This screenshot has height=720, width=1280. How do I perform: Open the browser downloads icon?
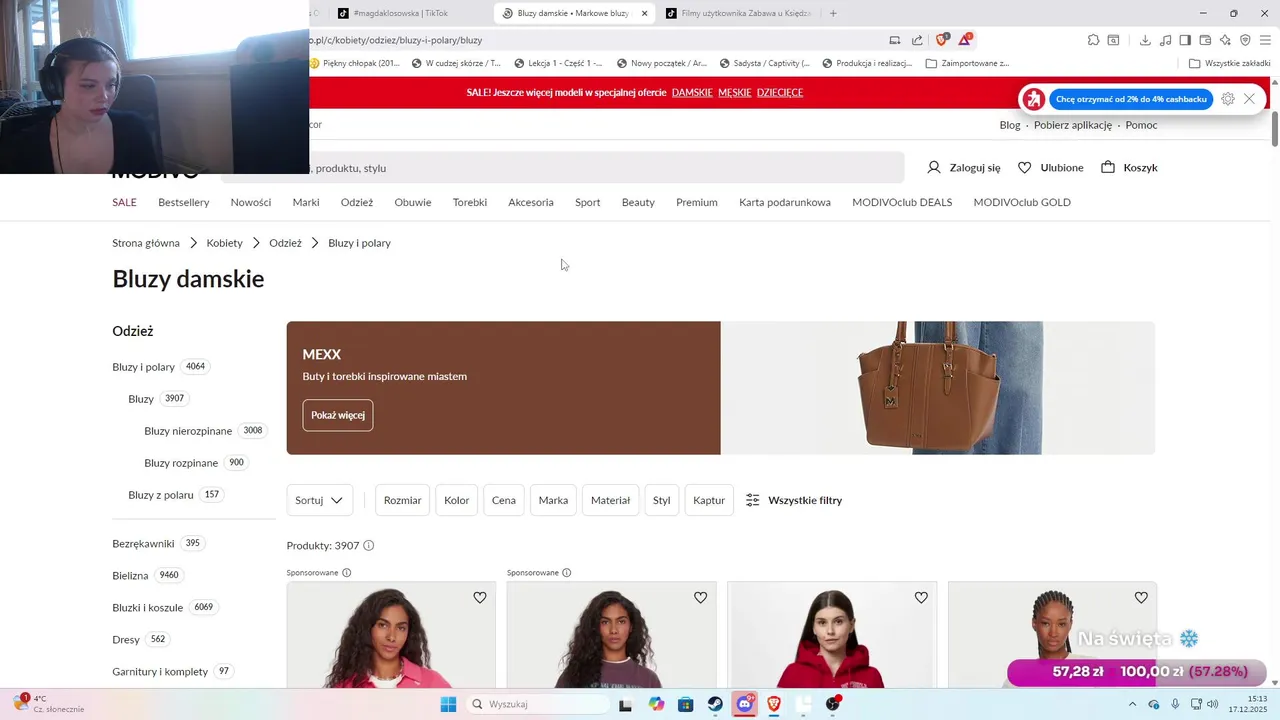[x=1145, y=40]
